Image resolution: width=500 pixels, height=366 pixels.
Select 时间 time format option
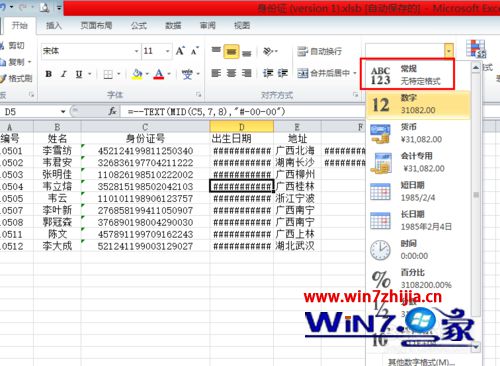[418, 250]
